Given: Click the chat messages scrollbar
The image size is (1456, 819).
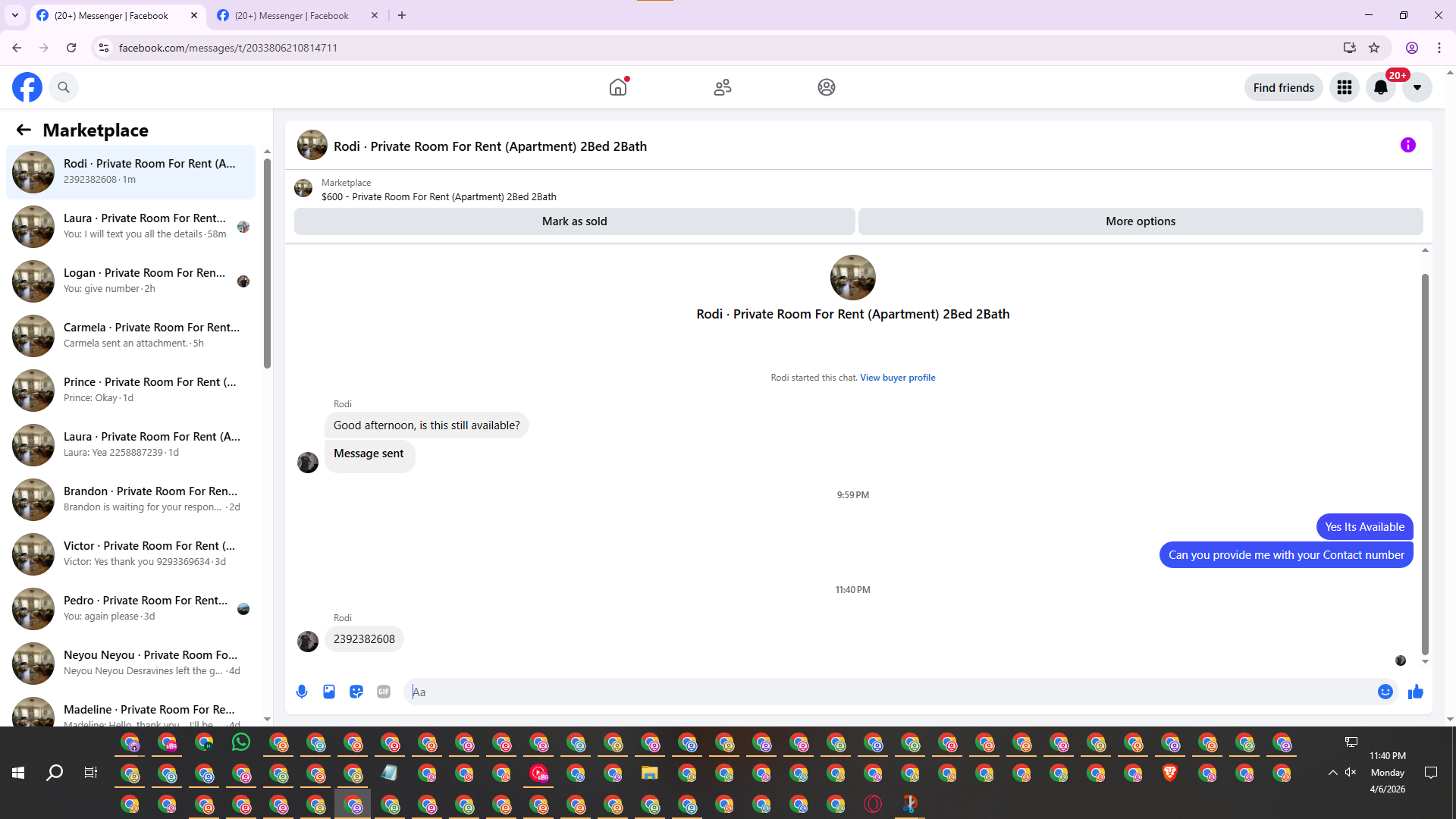Looking at the screenshot, I should click(x=1425, y=464).
